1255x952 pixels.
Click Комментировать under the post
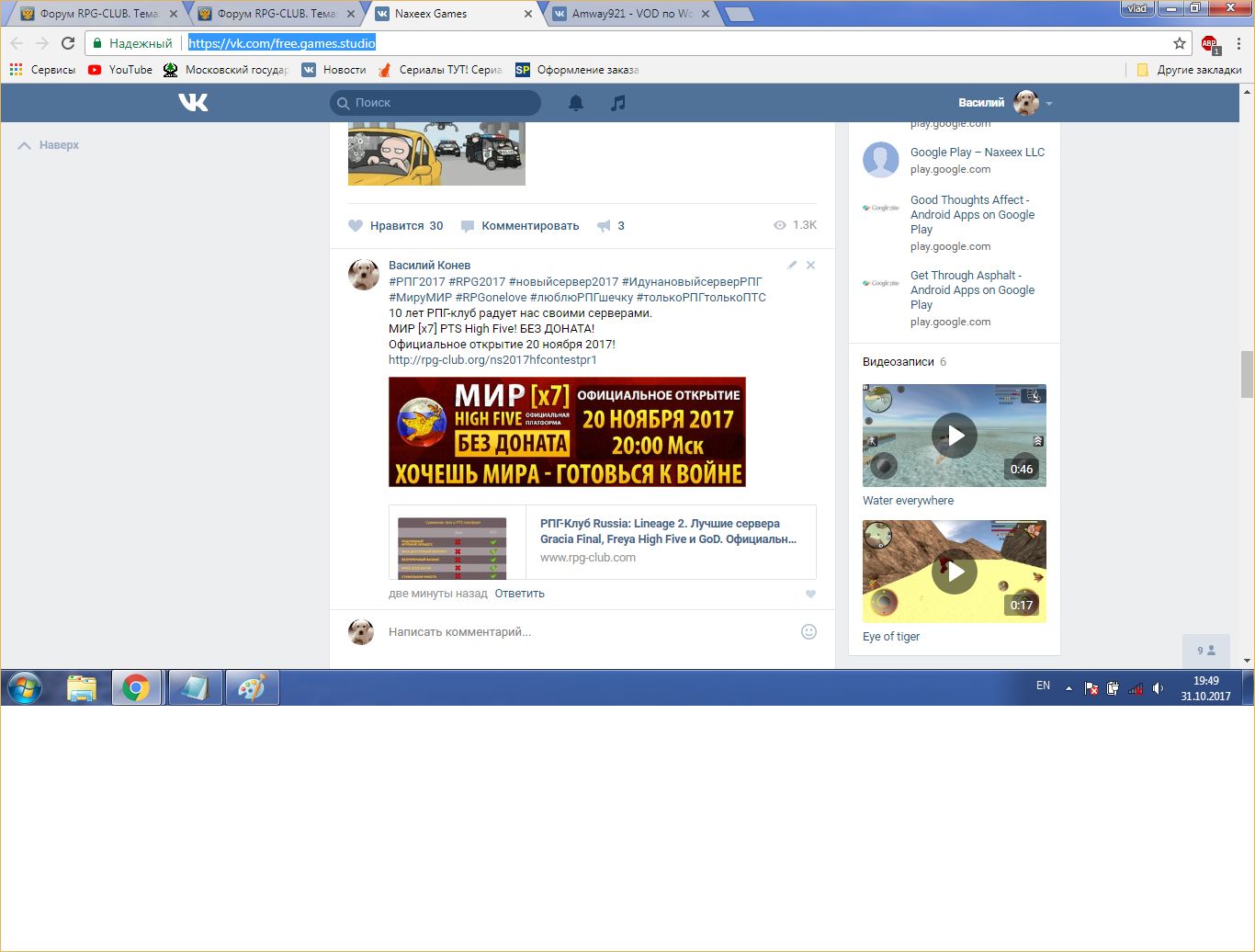[x=520, y=225]
